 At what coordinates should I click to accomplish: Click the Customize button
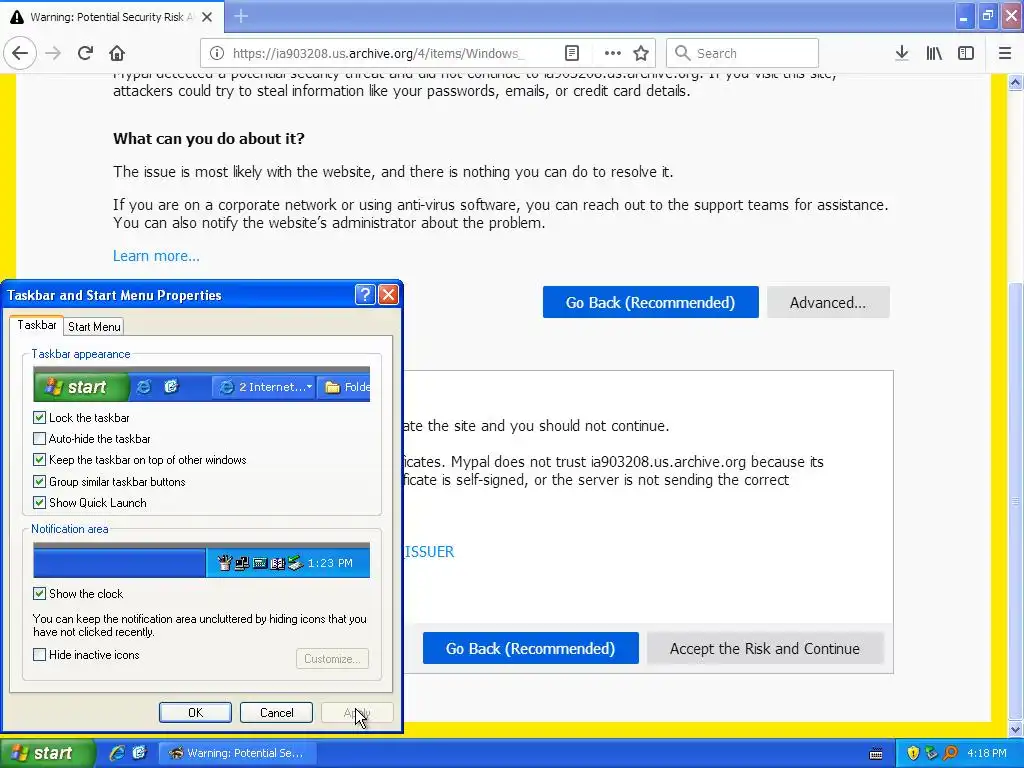click(332, 658)
